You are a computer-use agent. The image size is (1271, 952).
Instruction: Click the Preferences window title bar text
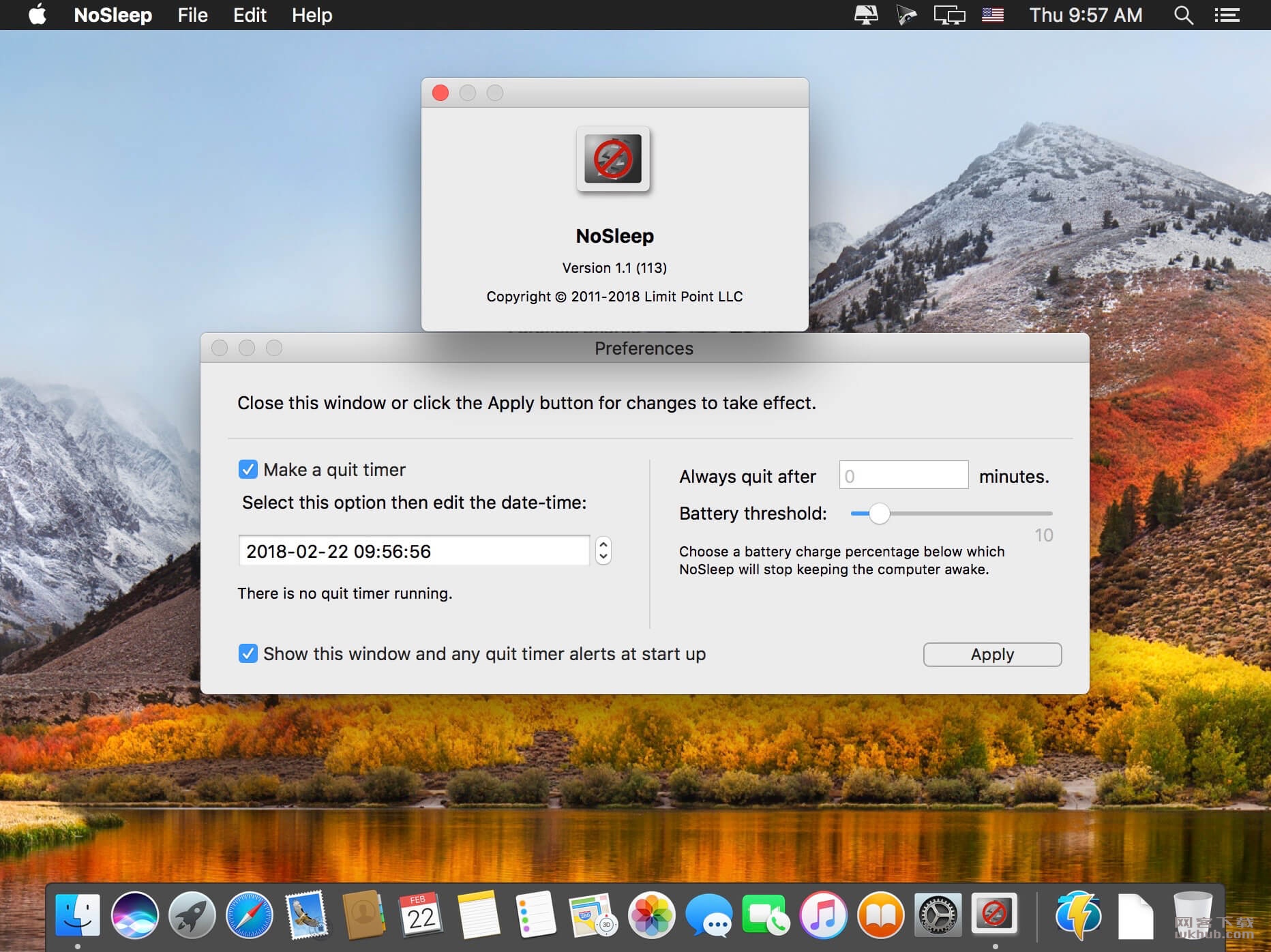644,348
